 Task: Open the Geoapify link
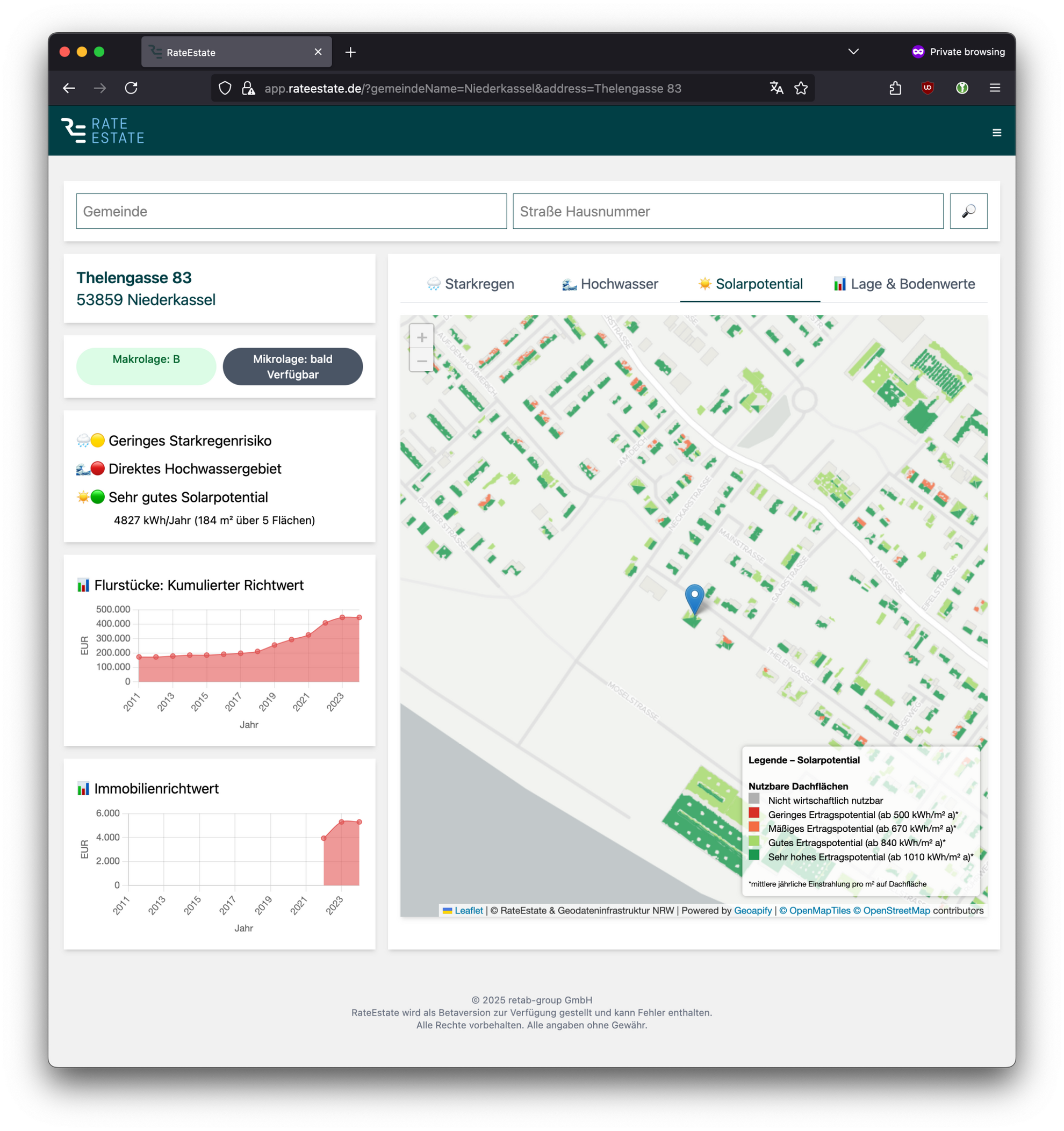tap(752, 910)
